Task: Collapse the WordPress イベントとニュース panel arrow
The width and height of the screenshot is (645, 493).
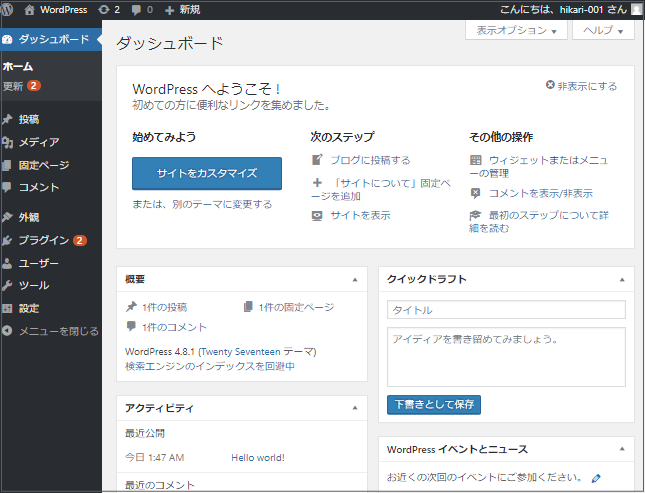Action: click(x=622, y=449)
